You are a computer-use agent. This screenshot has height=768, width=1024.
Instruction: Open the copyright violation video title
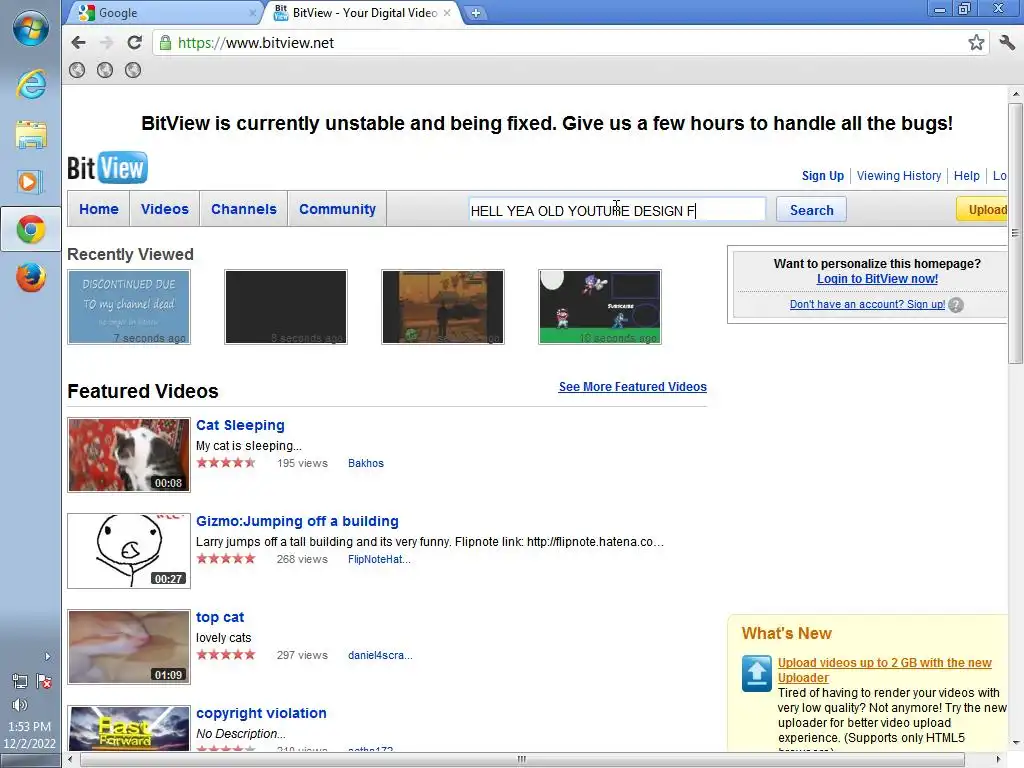pos(261,713)
